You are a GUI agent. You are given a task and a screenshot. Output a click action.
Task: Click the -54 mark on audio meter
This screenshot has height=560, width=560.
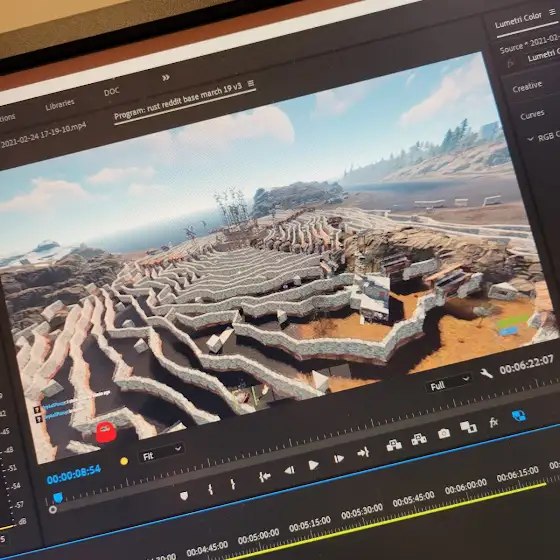[x=14, y=486]
